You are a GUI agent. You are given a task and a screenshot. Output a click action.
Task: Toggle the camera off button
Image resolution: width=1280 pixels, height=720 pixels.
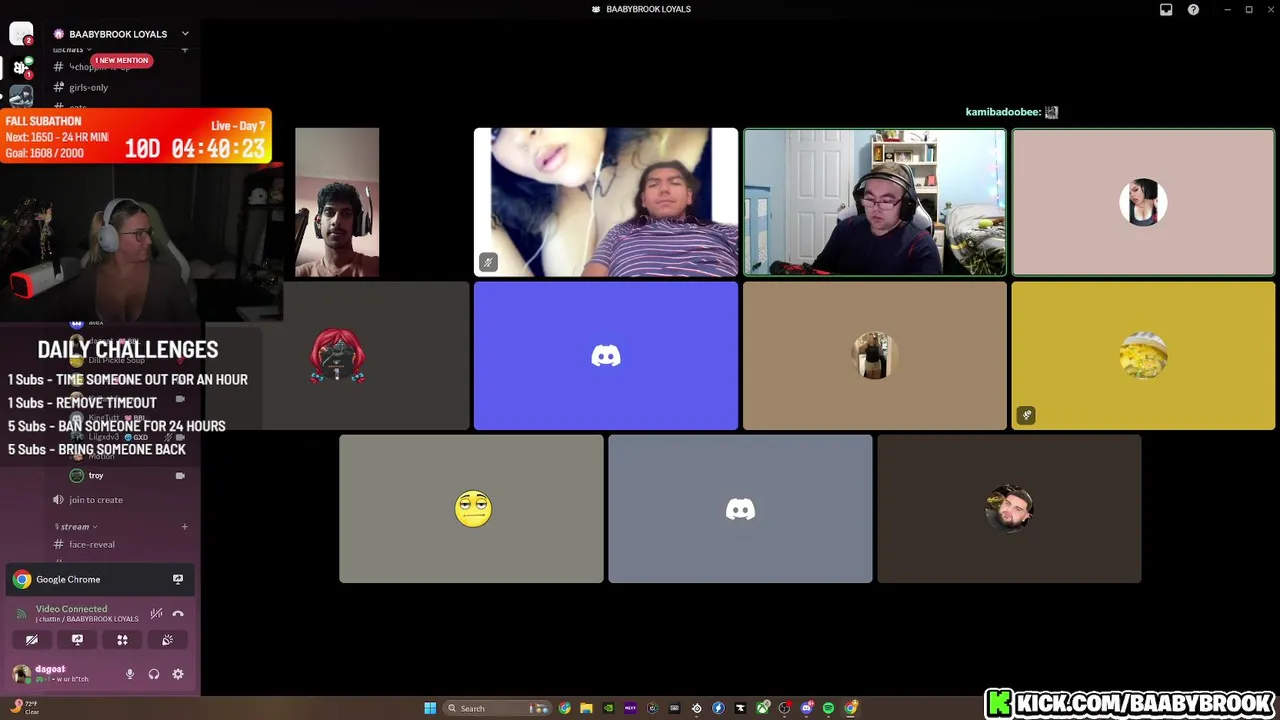(x=32, y=640)
